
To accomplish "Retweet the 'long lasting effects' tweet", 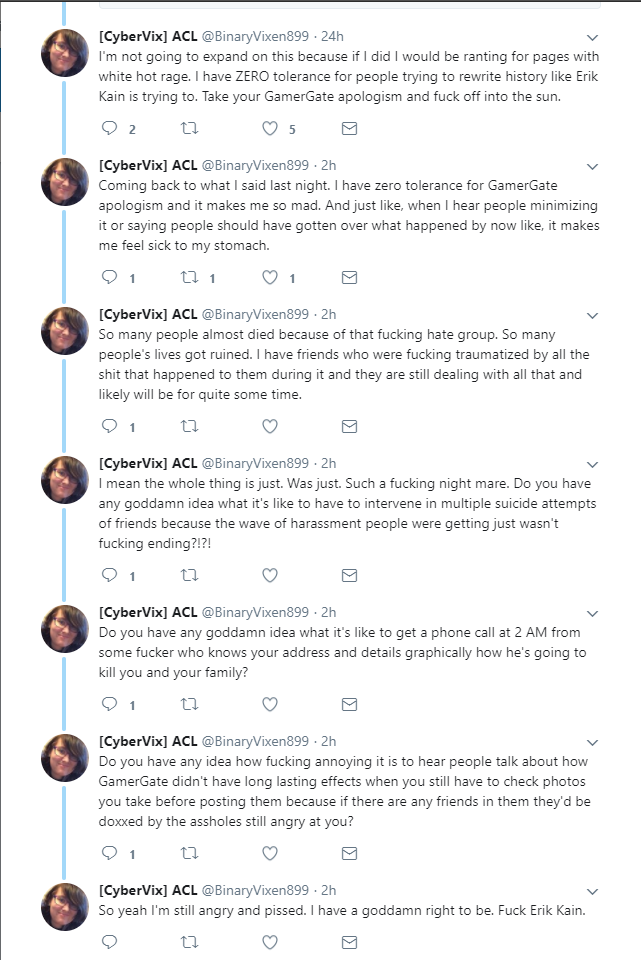I will pyautogui.click(x=189, y=853).
